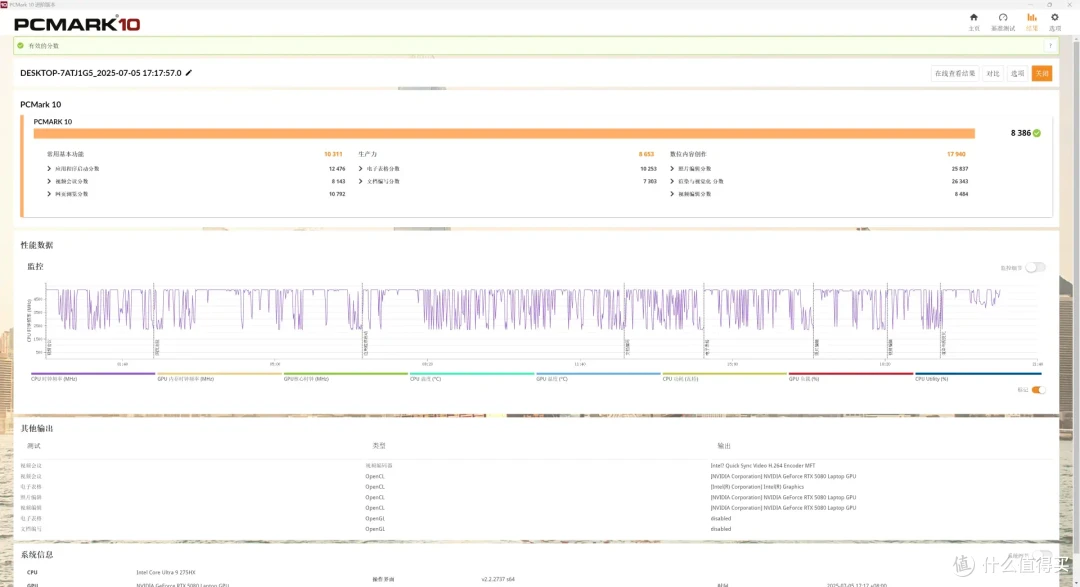
Task: Click the PCMark 10 logo
Action: click(77, 24)
